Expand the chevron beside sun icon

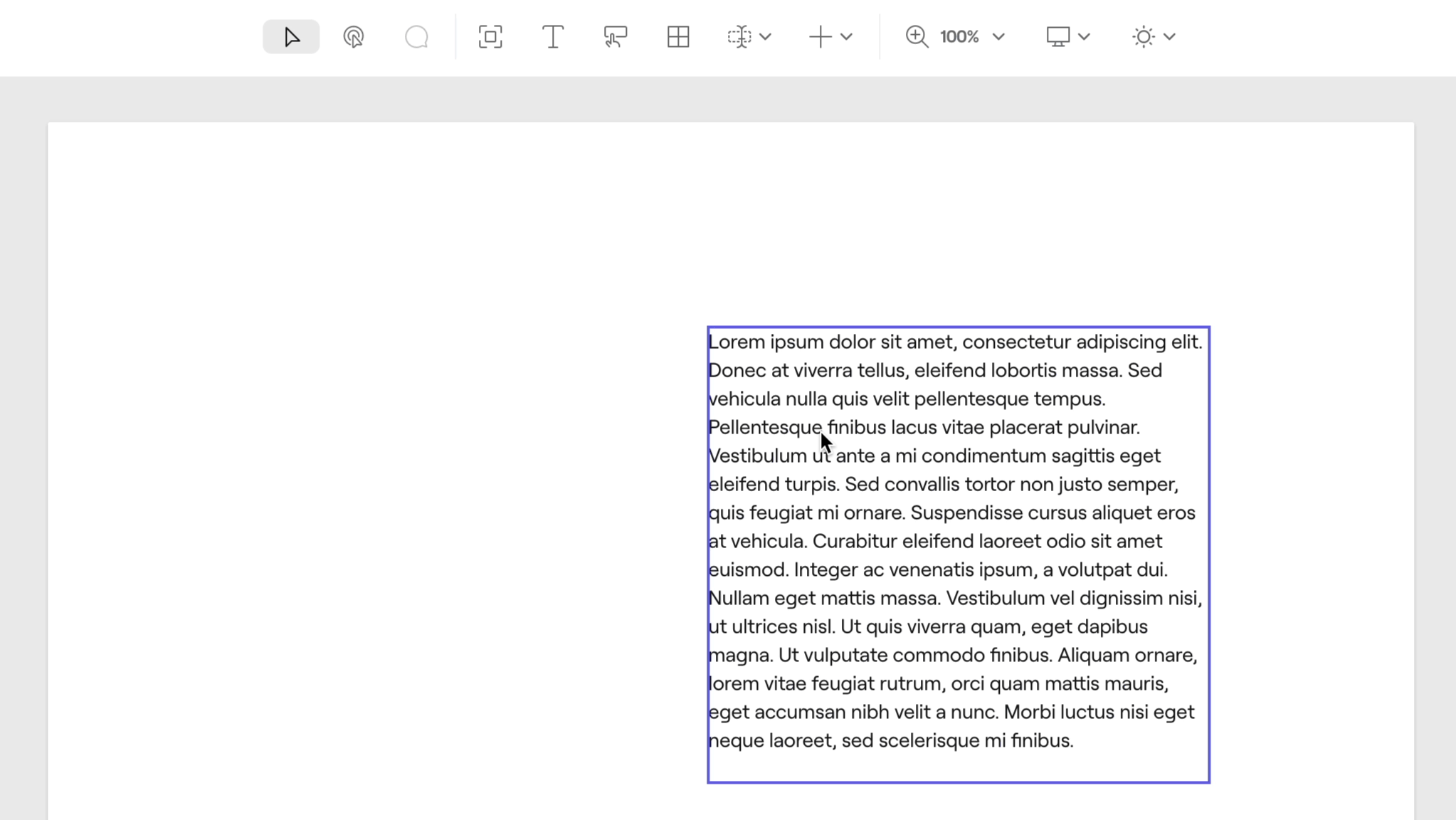1169,37
